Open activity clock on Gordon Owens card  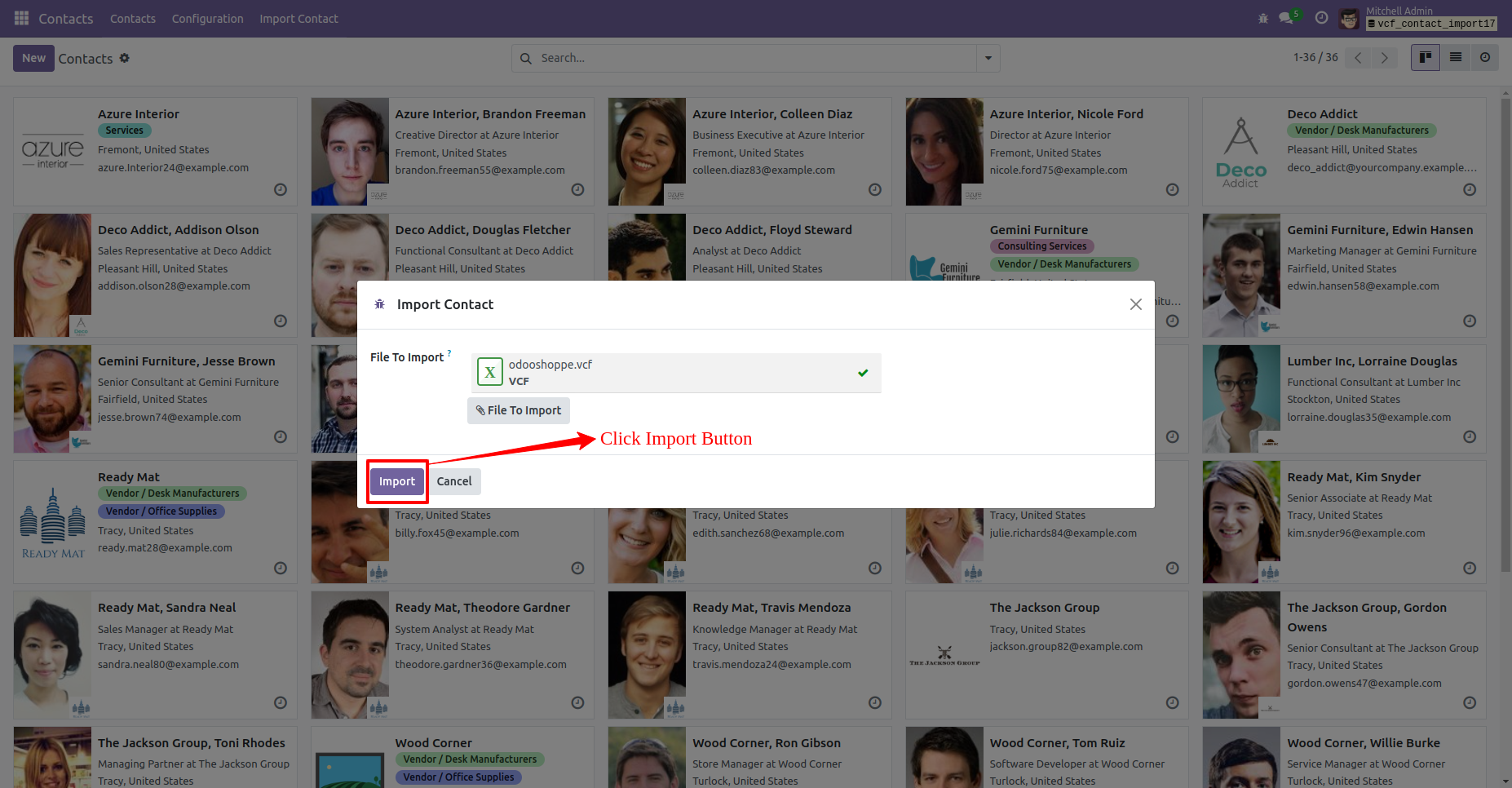[1470, 702]
